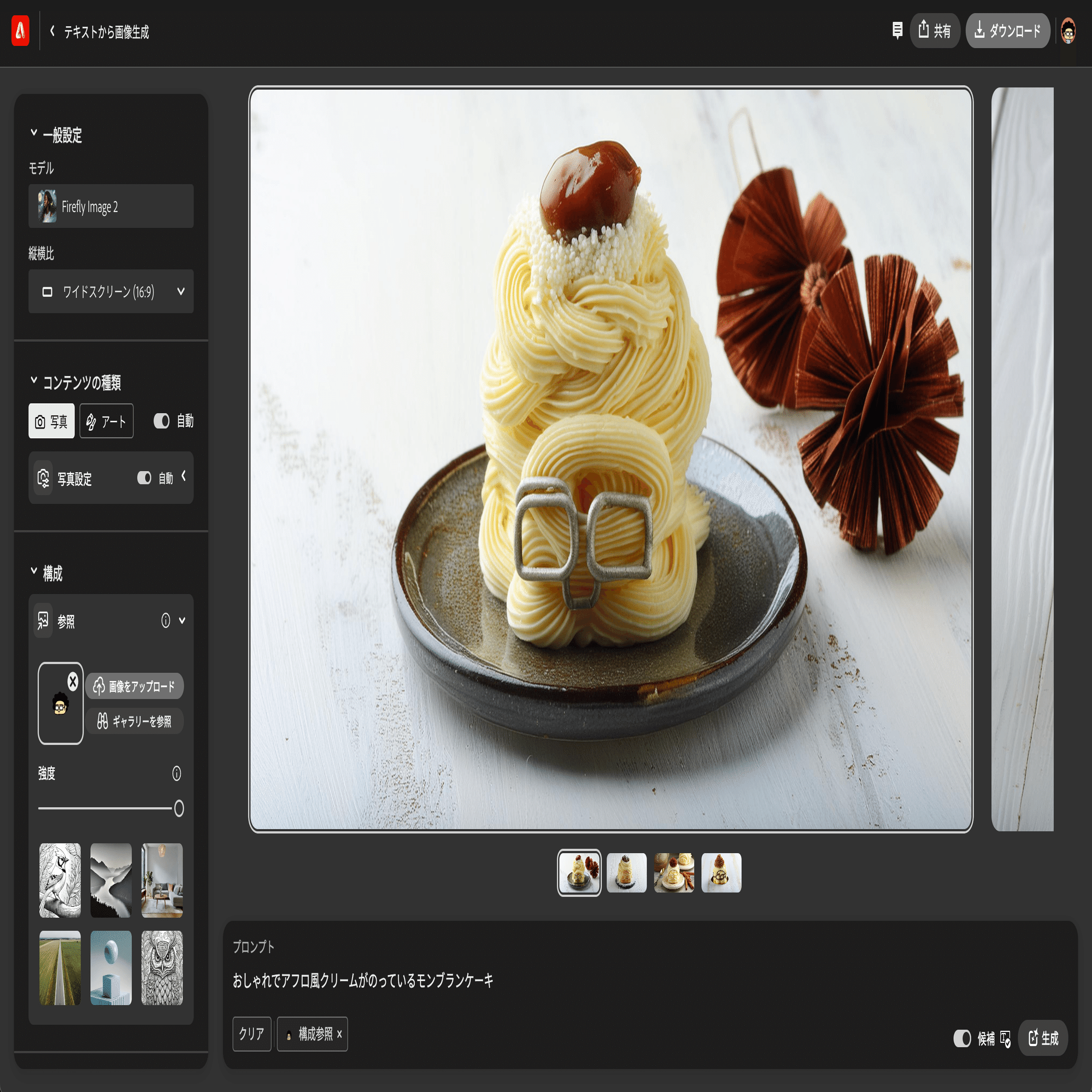Screen dimensions: 1092x1092
Task: Click the ダウンロード button
Action: point(1008,31)
